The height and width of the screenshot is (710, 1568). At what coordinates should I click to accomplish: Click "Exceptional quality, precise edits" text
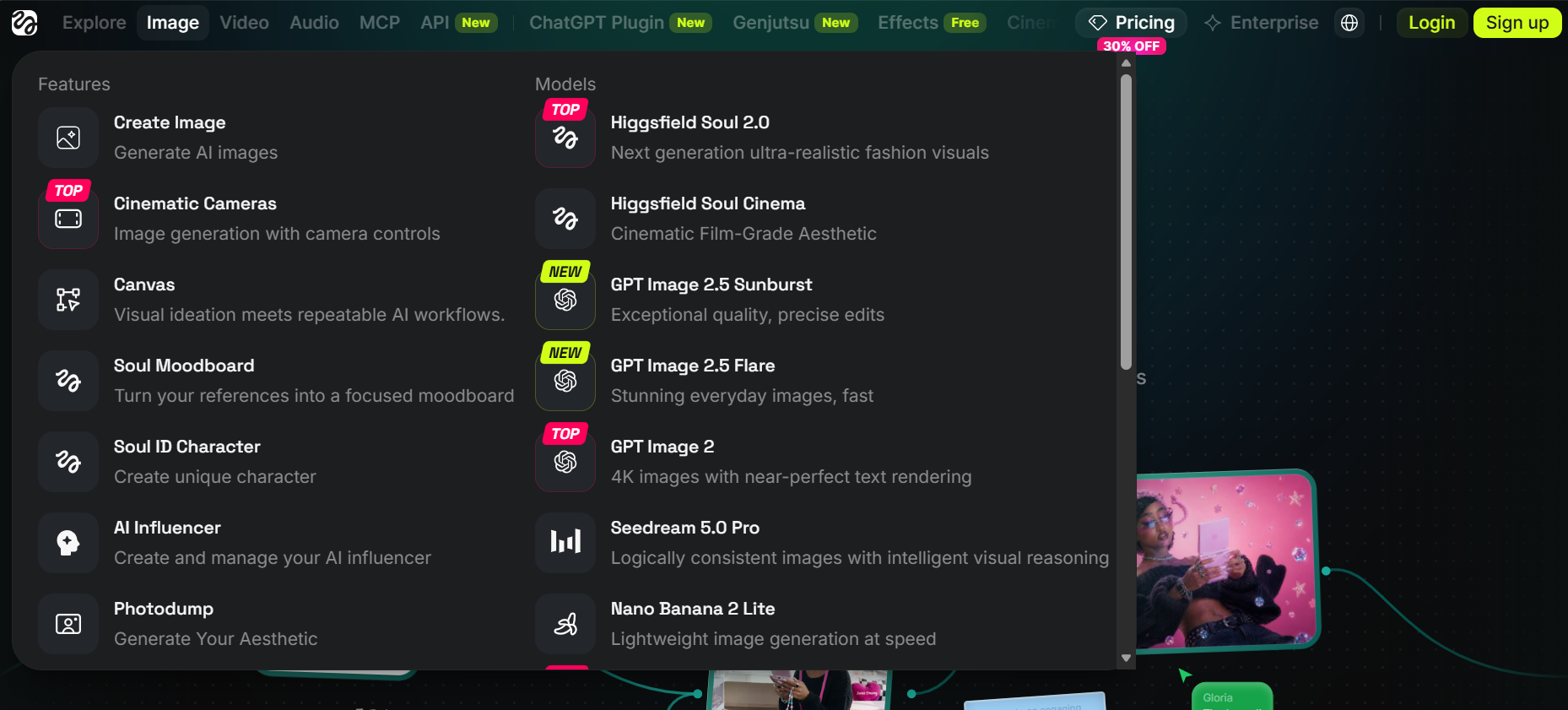pos(748,315)
